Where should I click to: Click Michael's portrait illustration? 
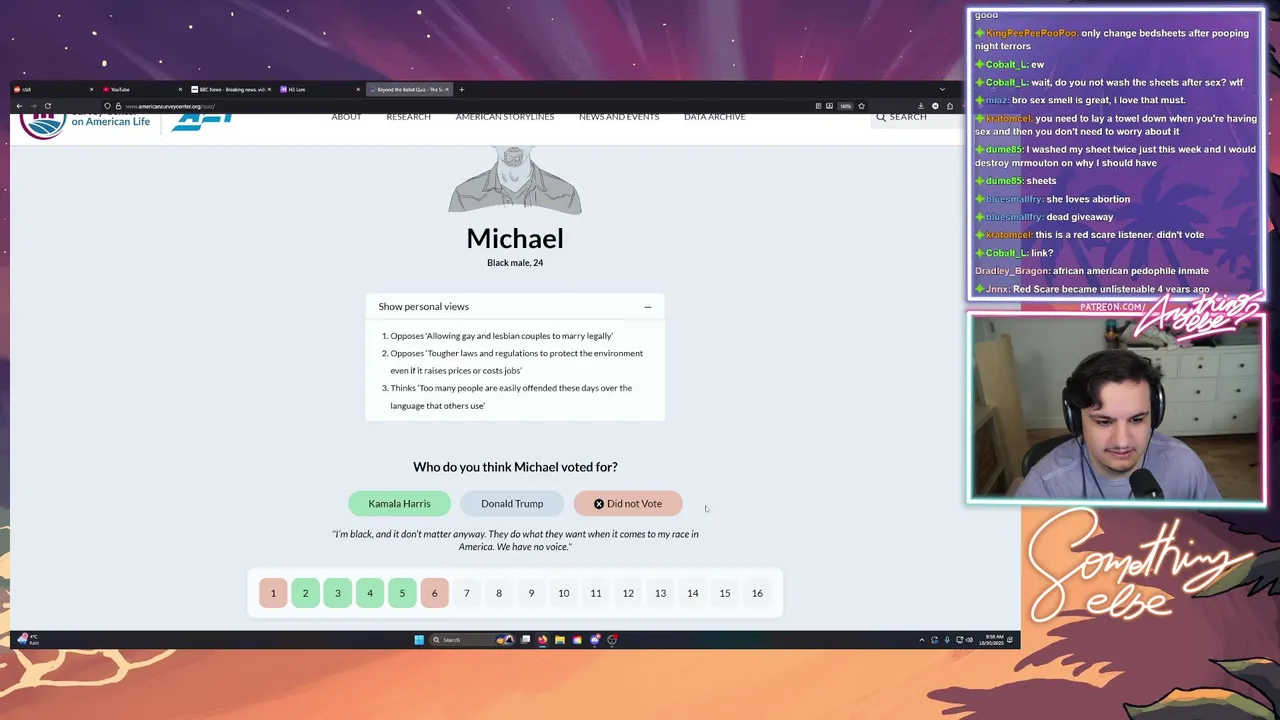coord(515,180)
